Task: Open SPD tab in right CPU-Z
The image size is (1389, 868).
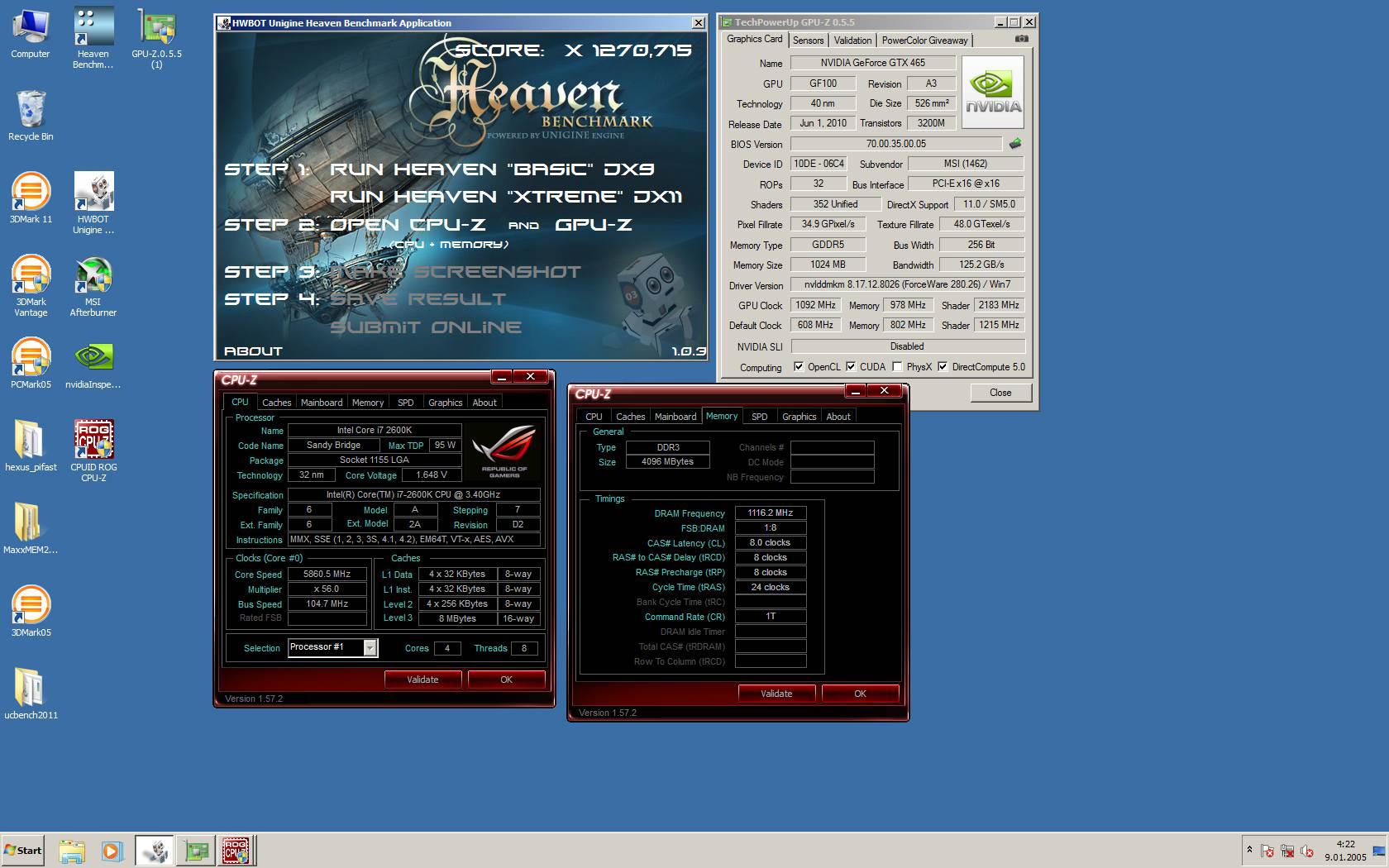Action: (x=759, y=417)
